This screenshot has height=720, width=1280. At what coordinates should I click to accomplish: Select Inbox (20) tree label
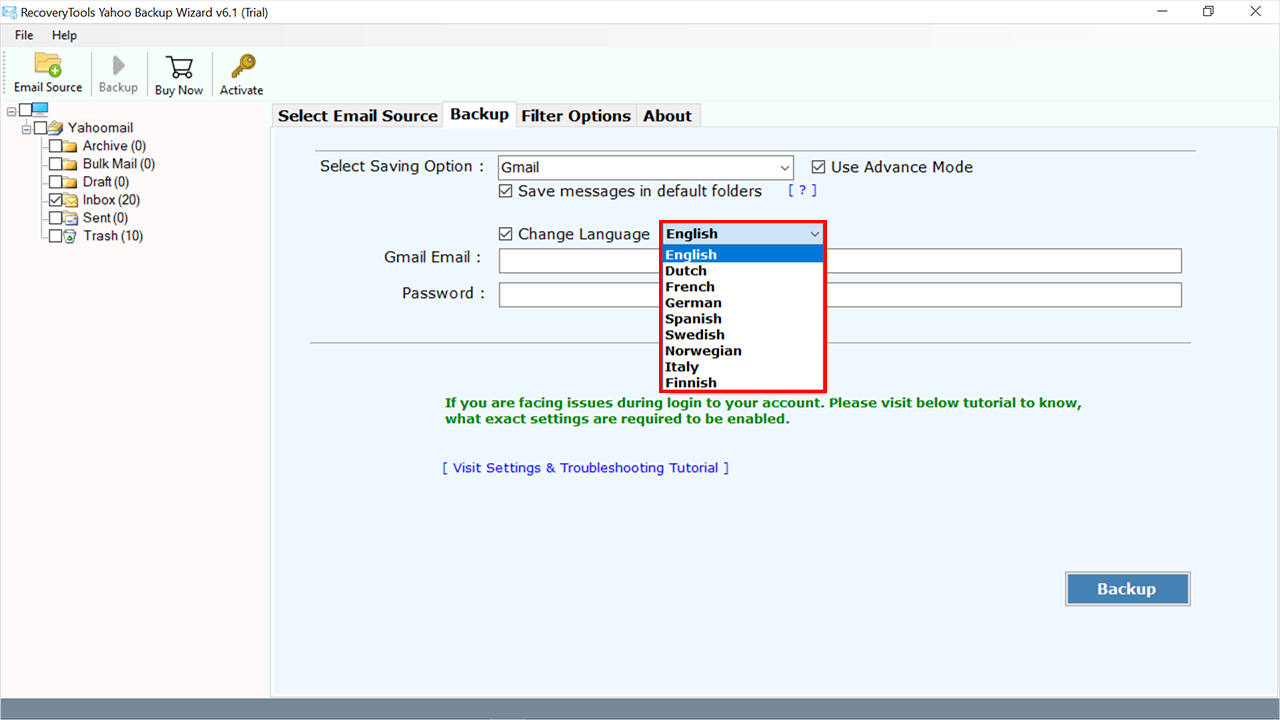coord(111,200)
